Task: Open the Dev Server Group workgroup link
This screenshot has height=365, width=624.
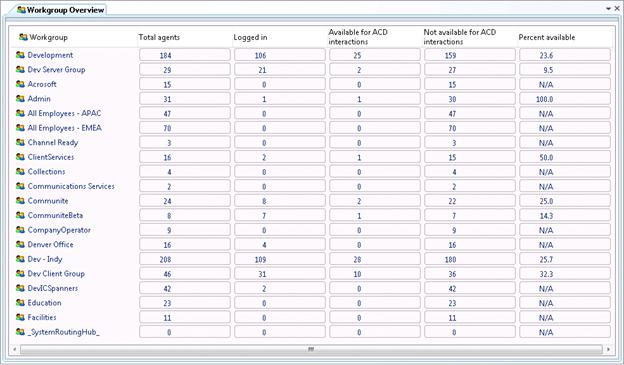Action: click(56, 70)
